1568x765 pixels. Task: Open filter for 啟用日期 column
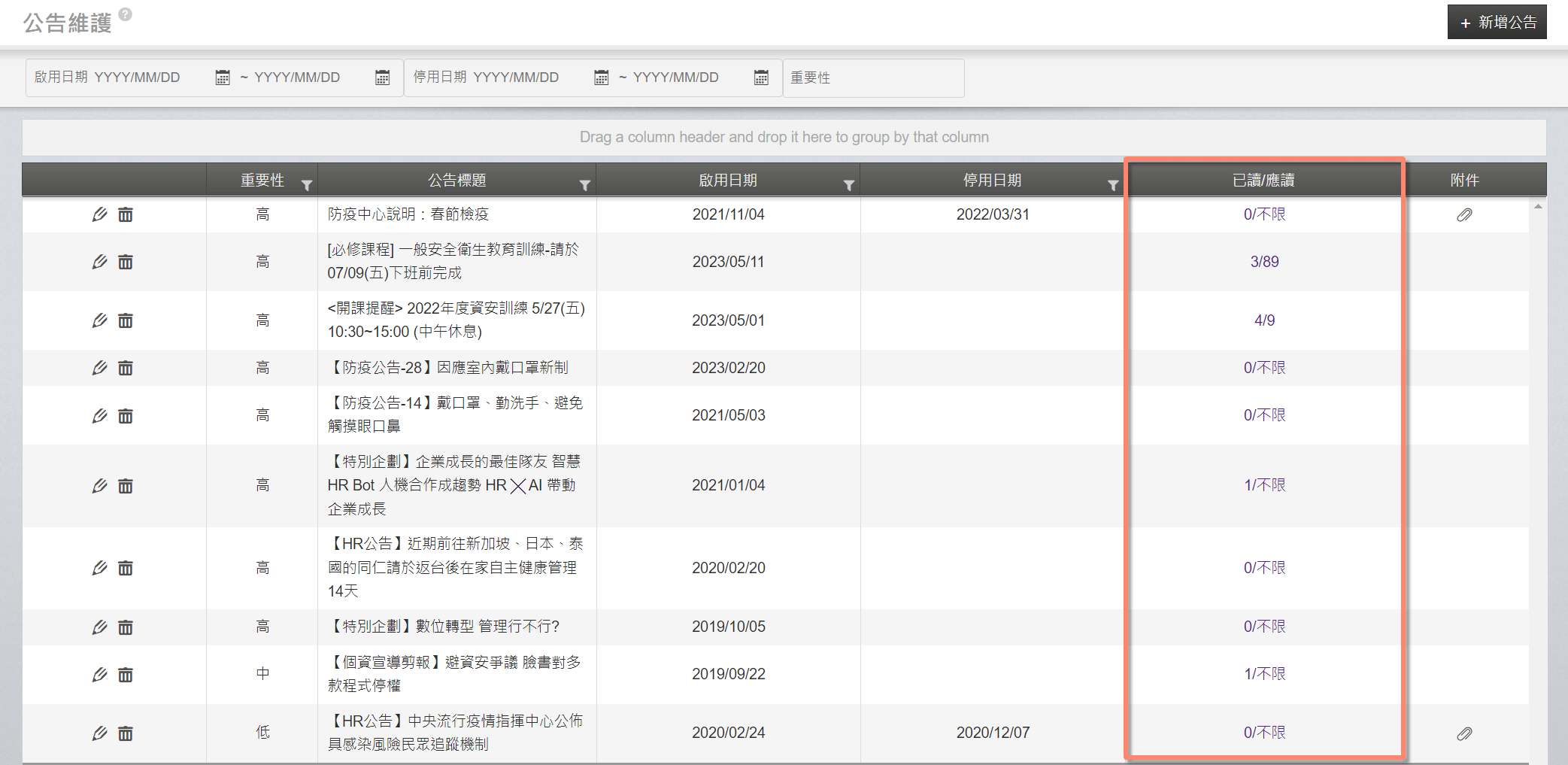[848, 185]
